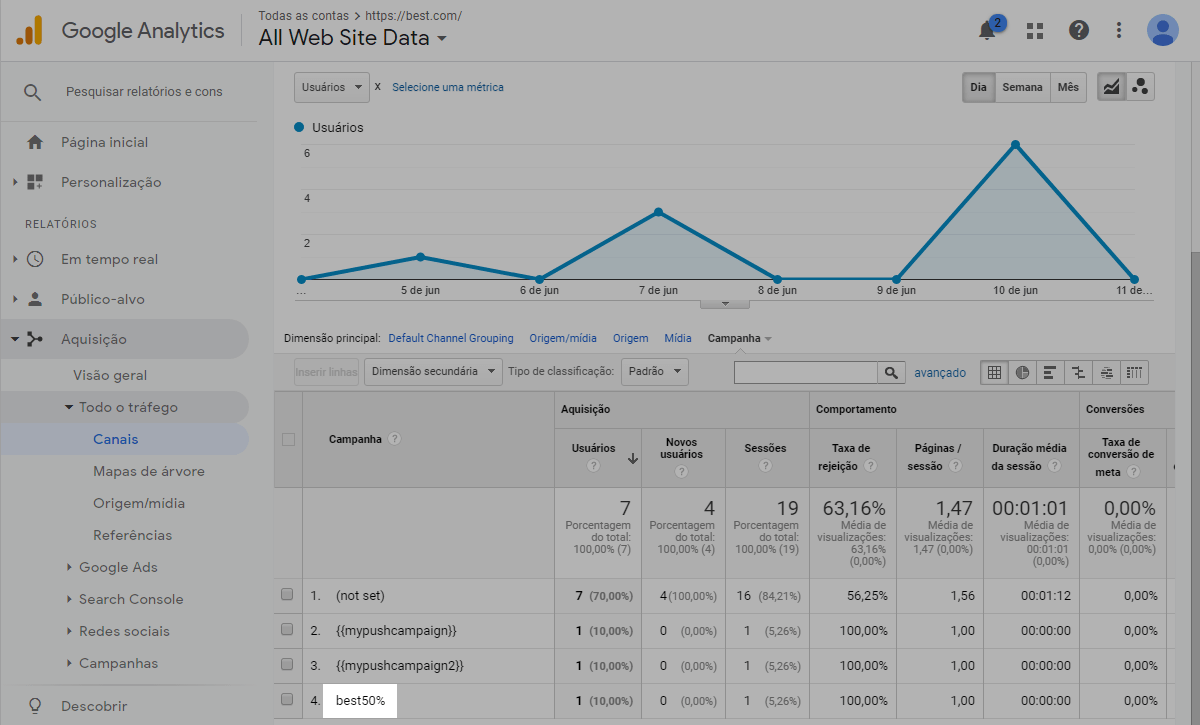
Task: Check the box for {{mypushcampaign2}} row
Action: point(287,664)
